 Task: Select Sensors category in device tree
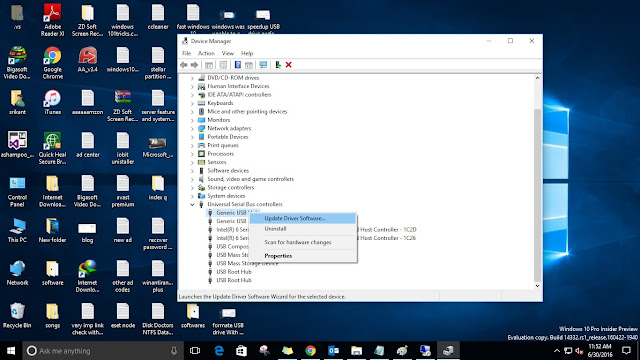click(x=217, y=162)
